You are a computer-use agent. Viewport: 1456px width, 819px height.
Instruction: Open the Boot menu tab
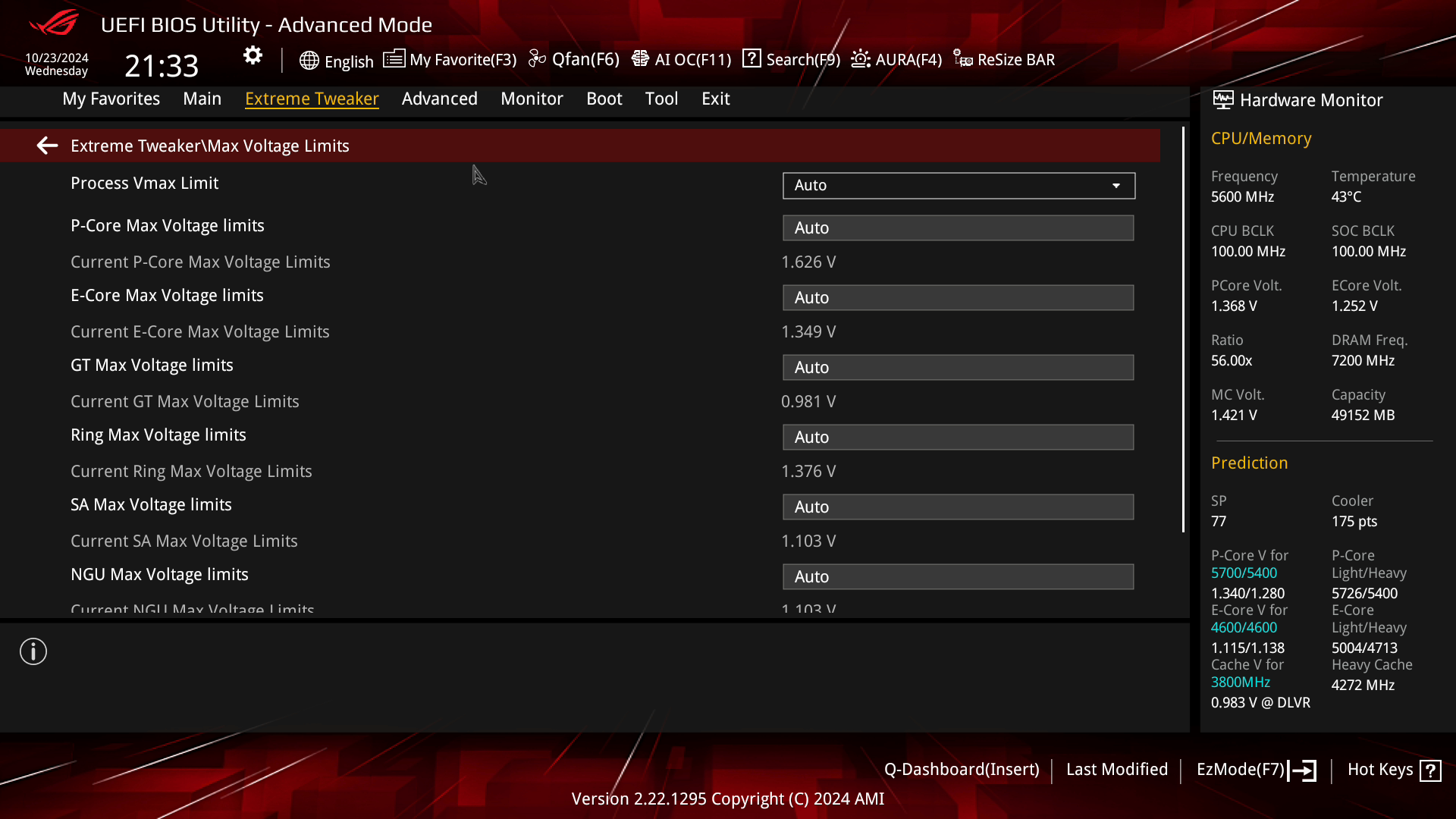[x=604, y=99]
